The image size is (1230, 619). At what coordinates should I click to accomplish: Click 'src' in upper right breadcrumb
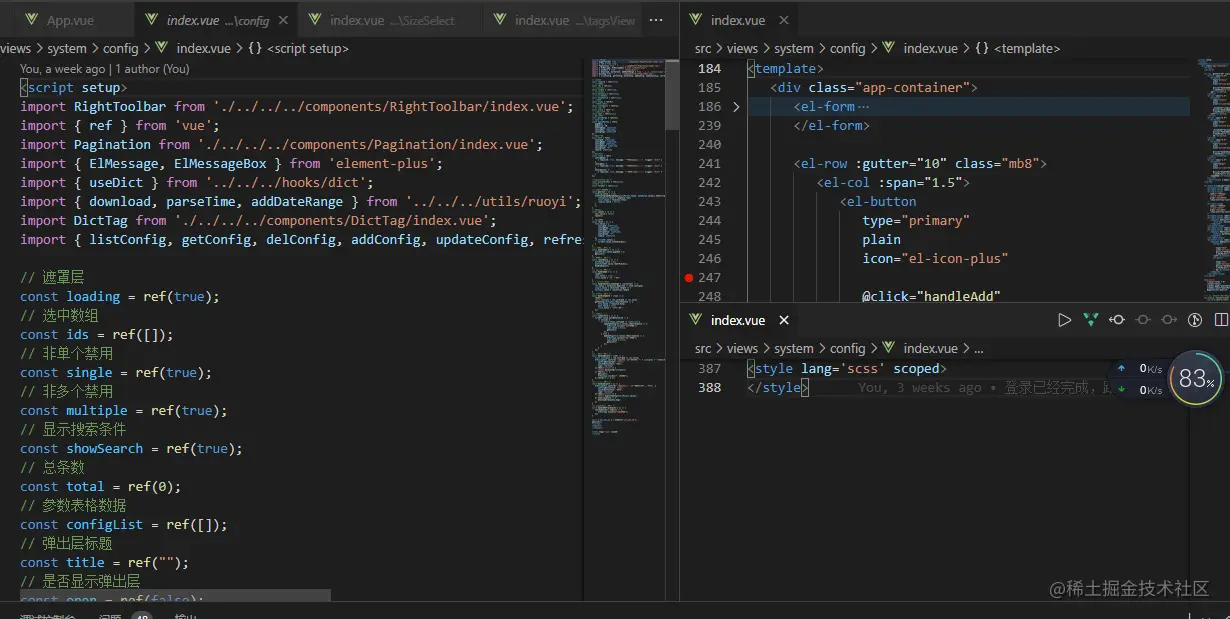[x=703, y=48]
